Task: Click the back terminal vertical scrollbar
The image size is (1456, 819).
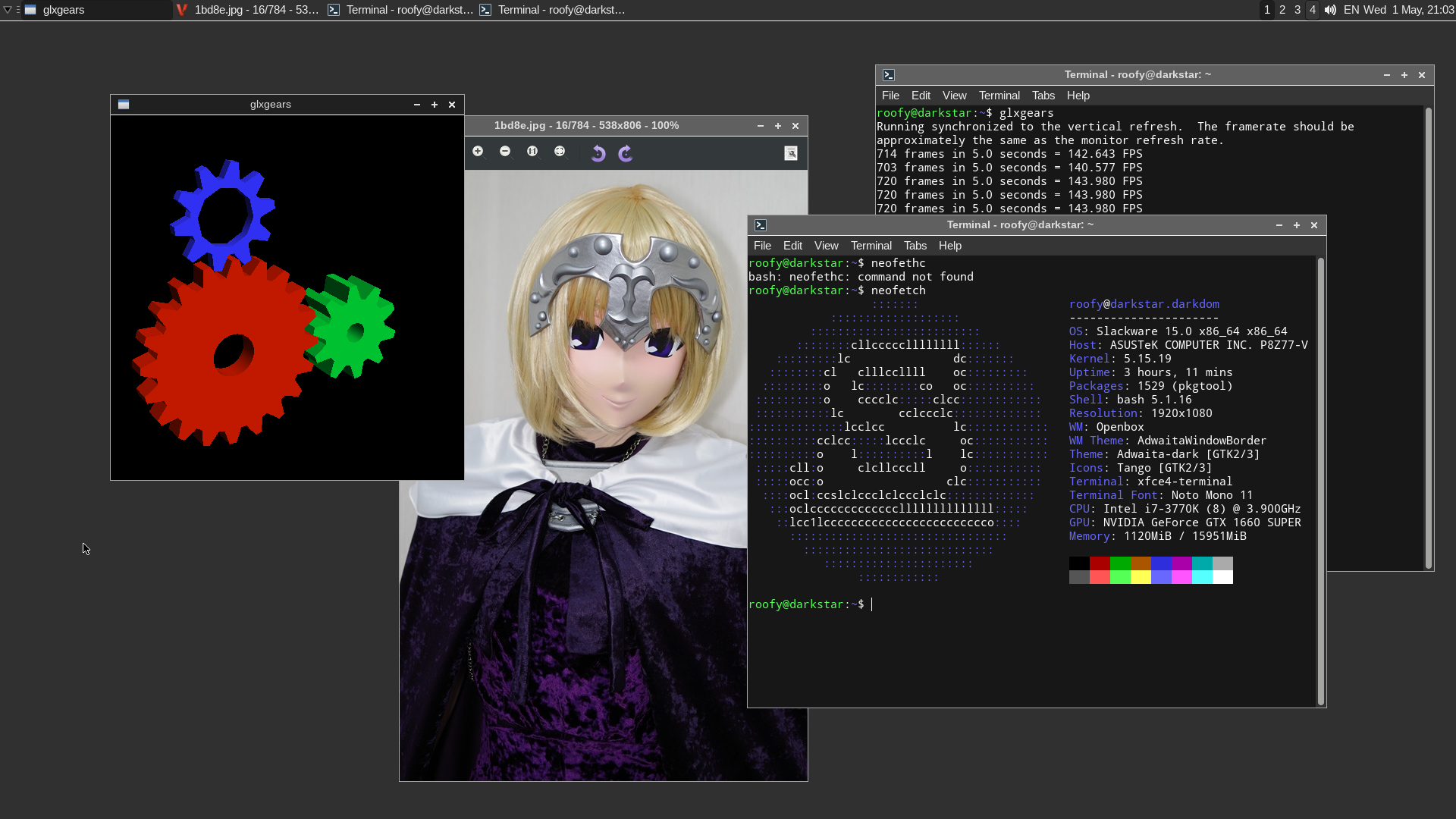Action: 1428,338
